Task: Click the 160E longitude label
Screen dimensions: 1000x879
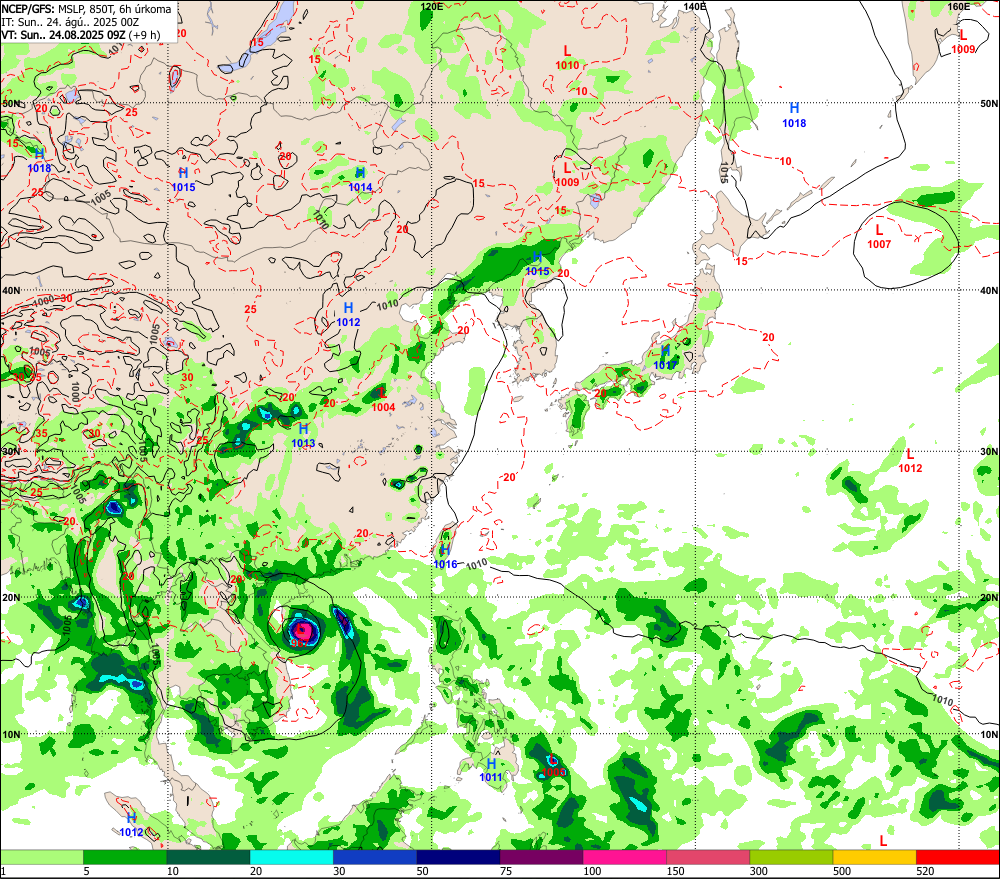Action: 959,6
